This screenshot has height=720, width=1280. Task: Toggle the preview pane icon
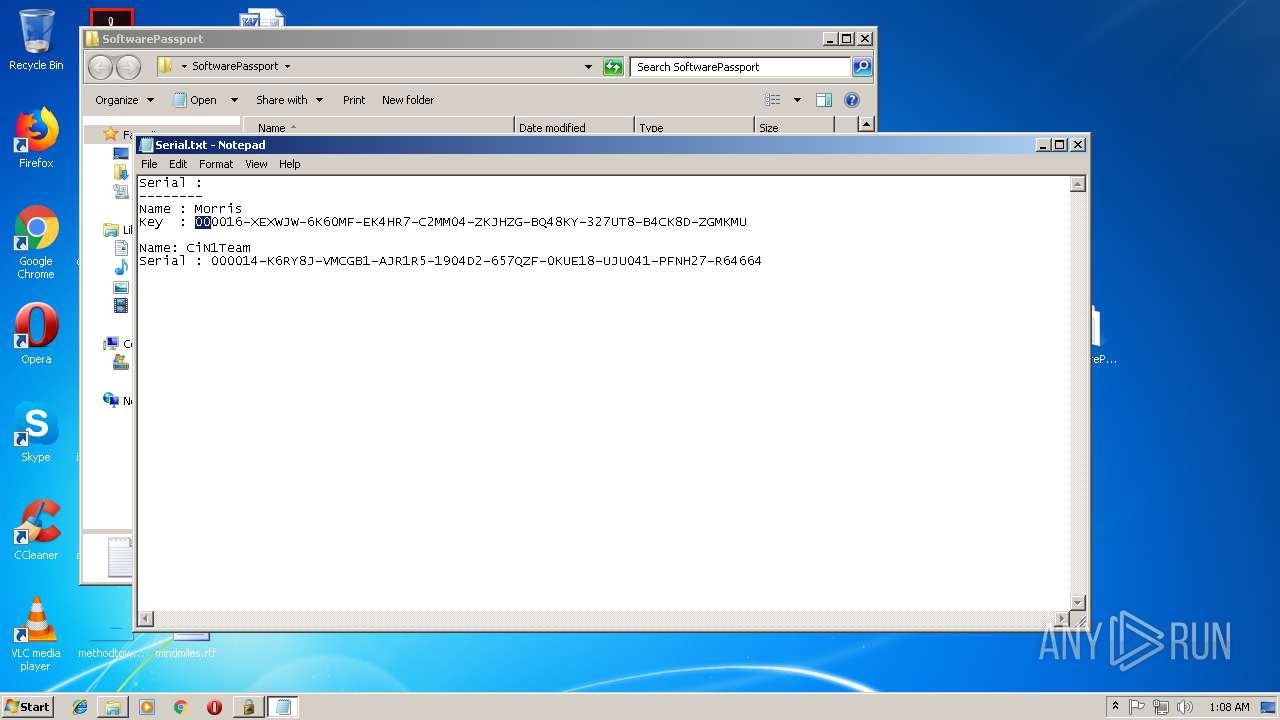pos(824,100)
